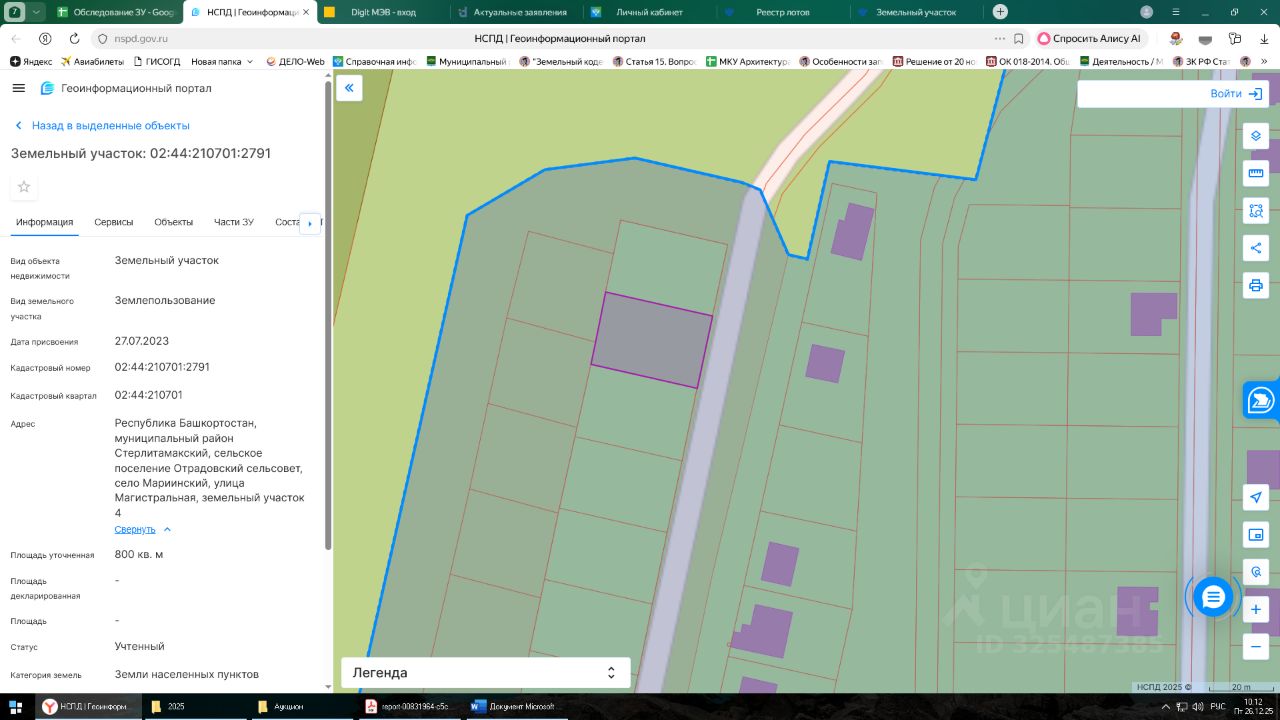Open a new browser tab with plus
Image resolution: width=1280 pixels, height=720 pixels.
coord(1000,12)
